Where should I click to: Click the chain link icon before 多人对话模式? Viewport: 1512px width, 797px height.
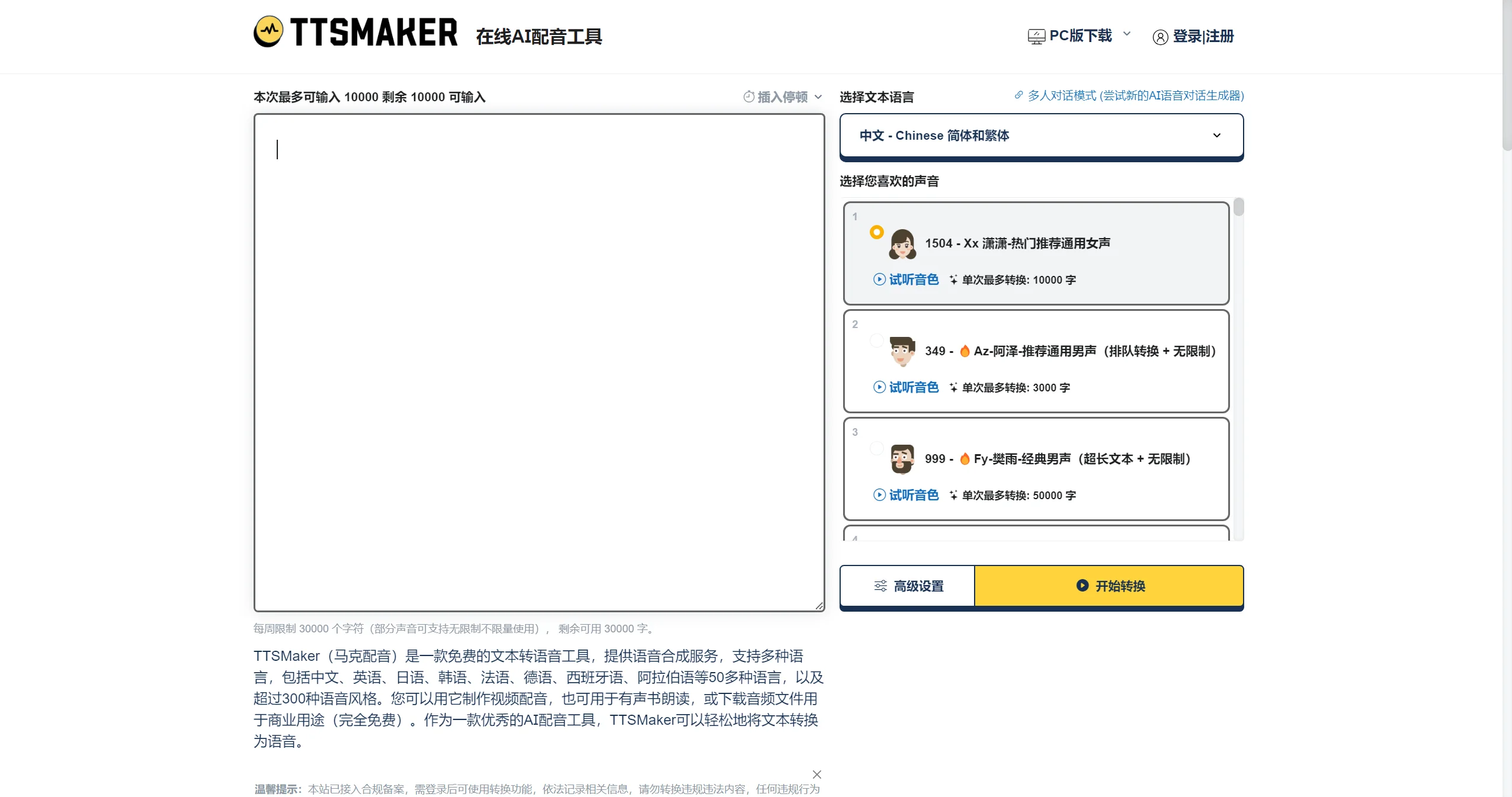tap(1018, 95)
